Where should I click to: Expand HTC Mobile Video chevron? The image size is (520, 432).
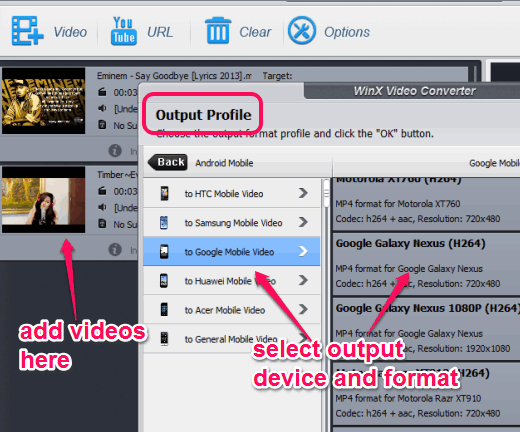click(303, 193)
